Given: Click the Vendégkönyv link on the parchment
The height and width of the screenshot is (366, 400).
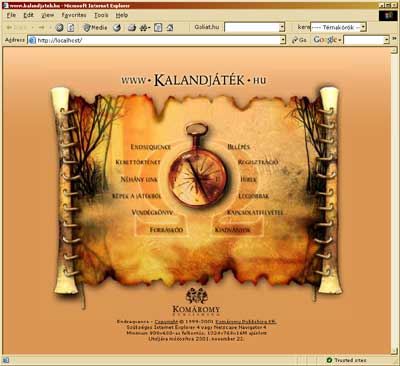Looking at the screenshot, I should click(153, 212).
